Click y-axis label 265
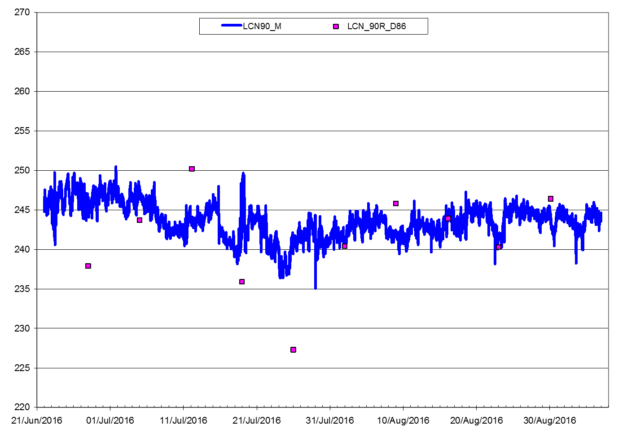The width and height of the screenshot is (640, 438). coord(22,52)
